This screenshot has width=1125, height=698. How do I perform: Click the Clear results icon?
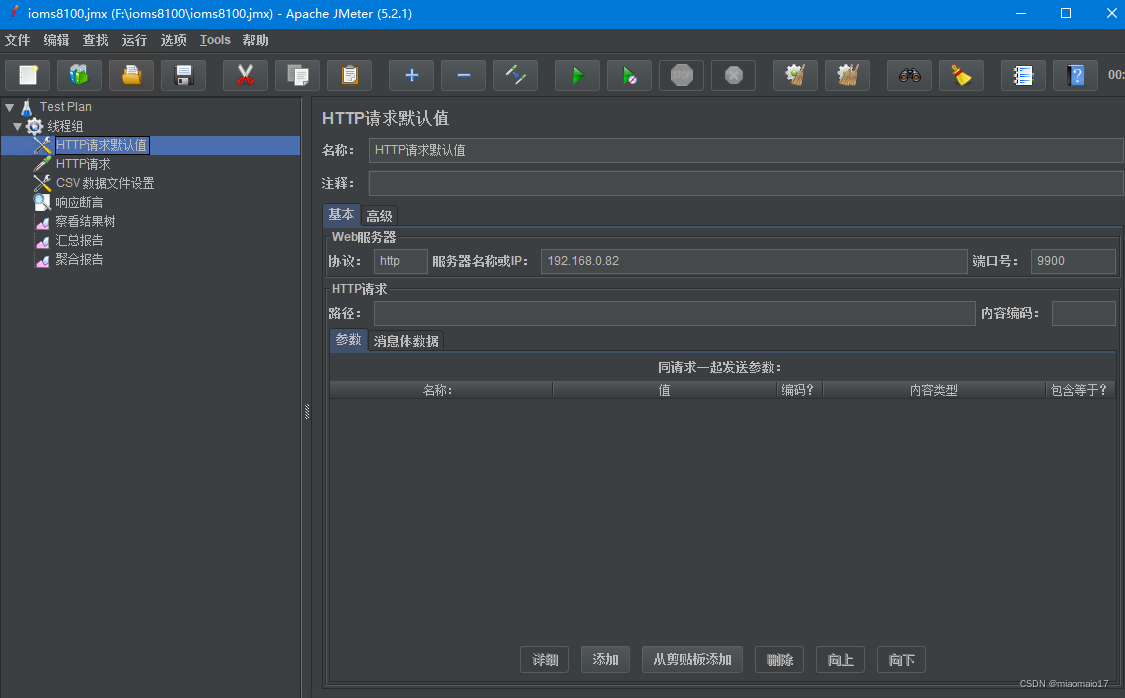(x=795, y=75)
